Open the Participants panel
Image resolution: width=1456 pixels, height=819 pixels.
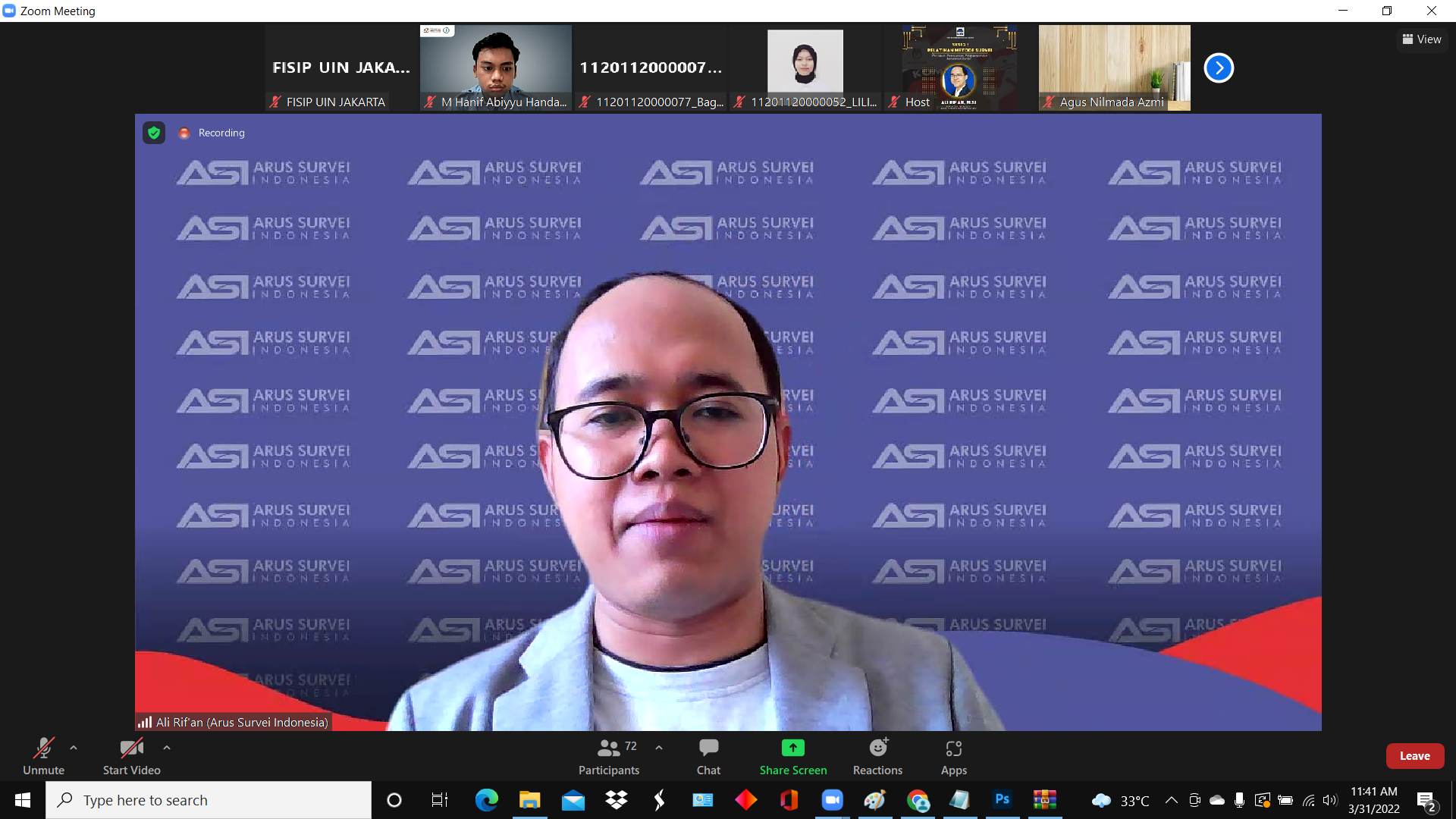(609, 756)
